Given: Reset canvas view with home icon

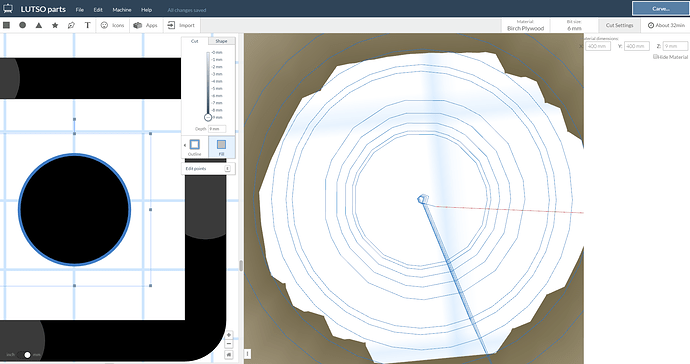Looking at the screenshot, I should point(229,354).
